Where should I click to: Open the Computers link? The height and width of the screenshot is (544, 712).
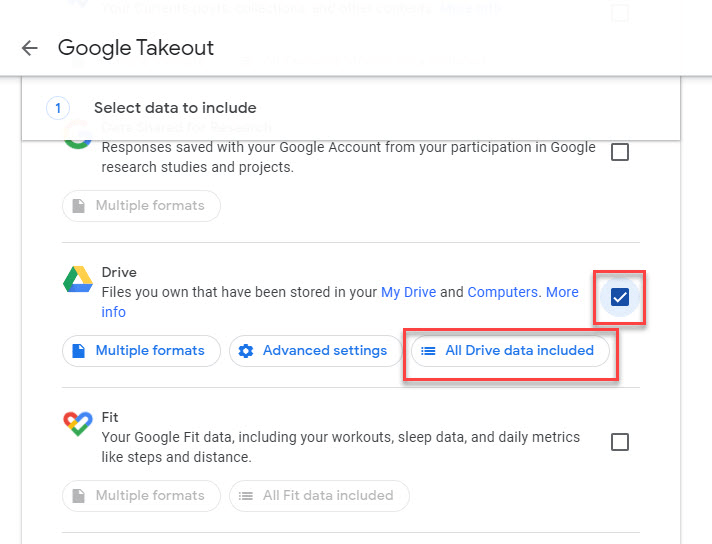tap(504, 292)
